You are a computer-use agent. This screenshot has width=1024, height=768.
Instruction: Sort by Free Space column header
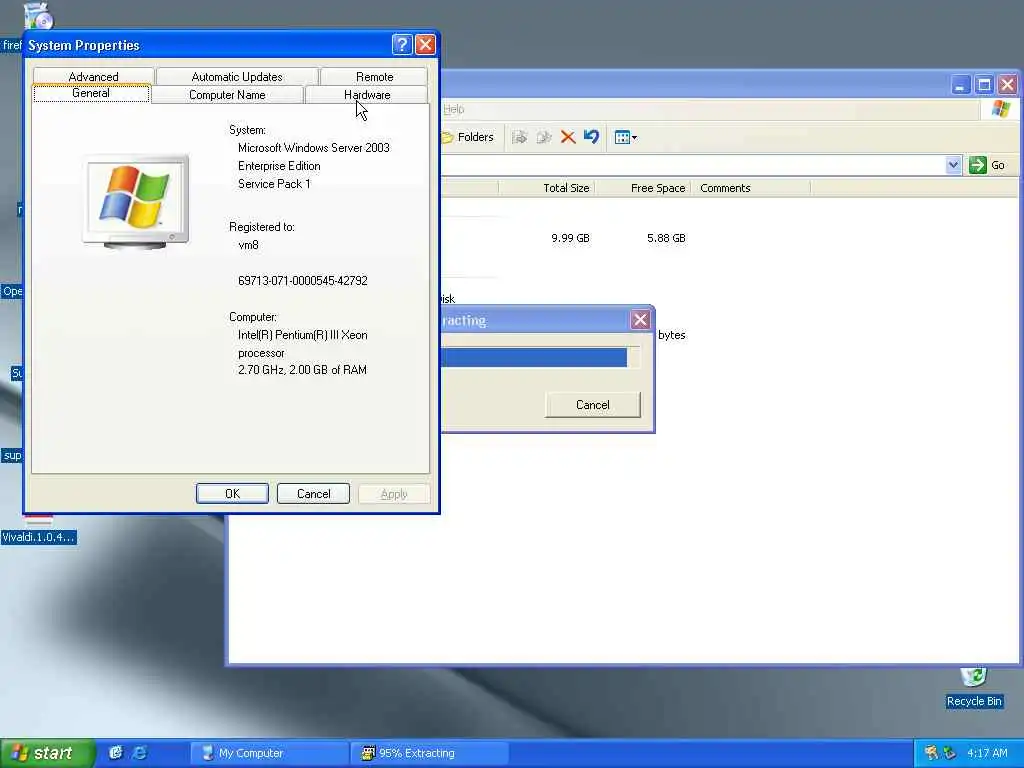(643, 188)
